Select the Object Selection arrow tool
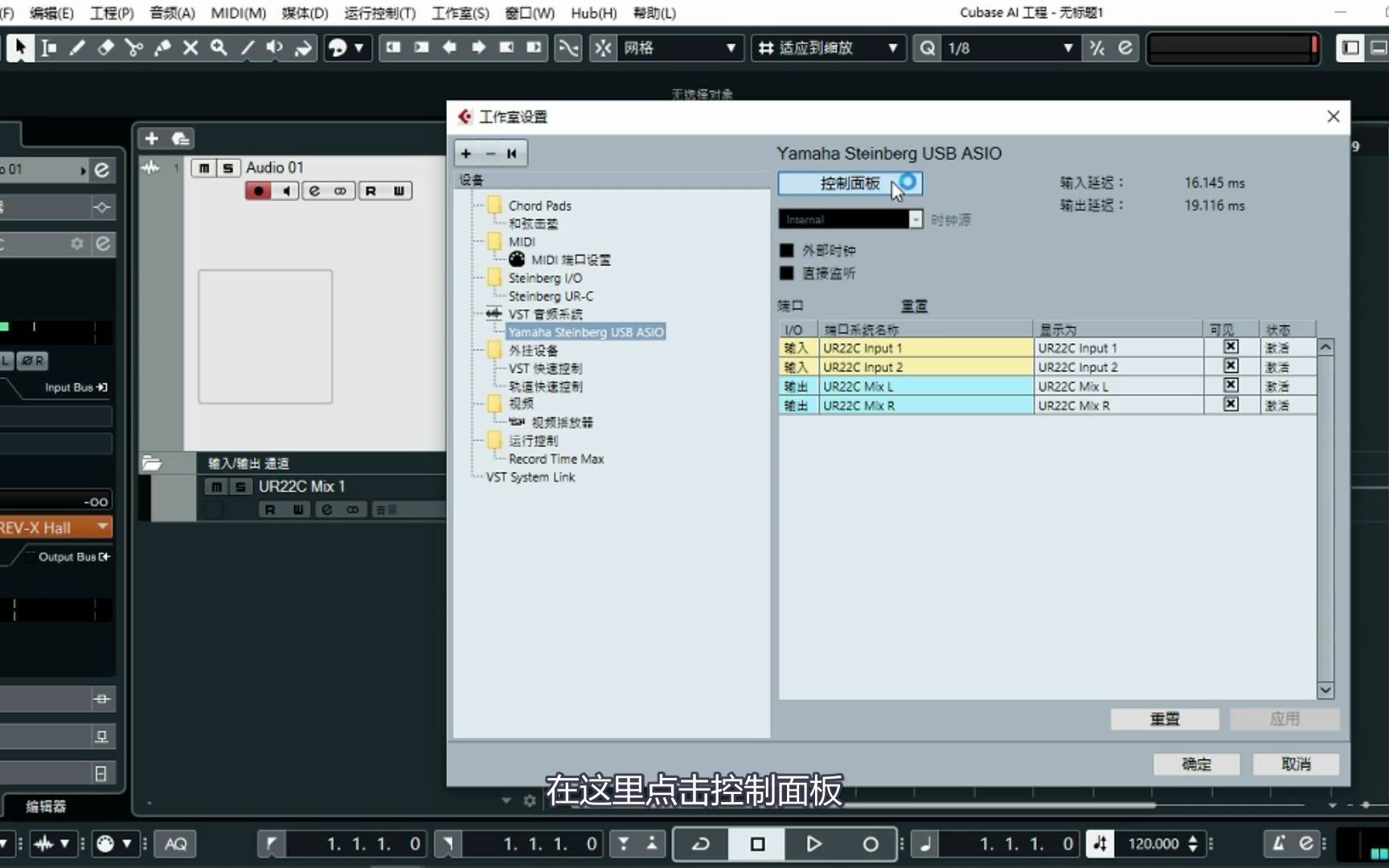Image resolution: width=1389 pixels, height=868 pixels. 21,47
